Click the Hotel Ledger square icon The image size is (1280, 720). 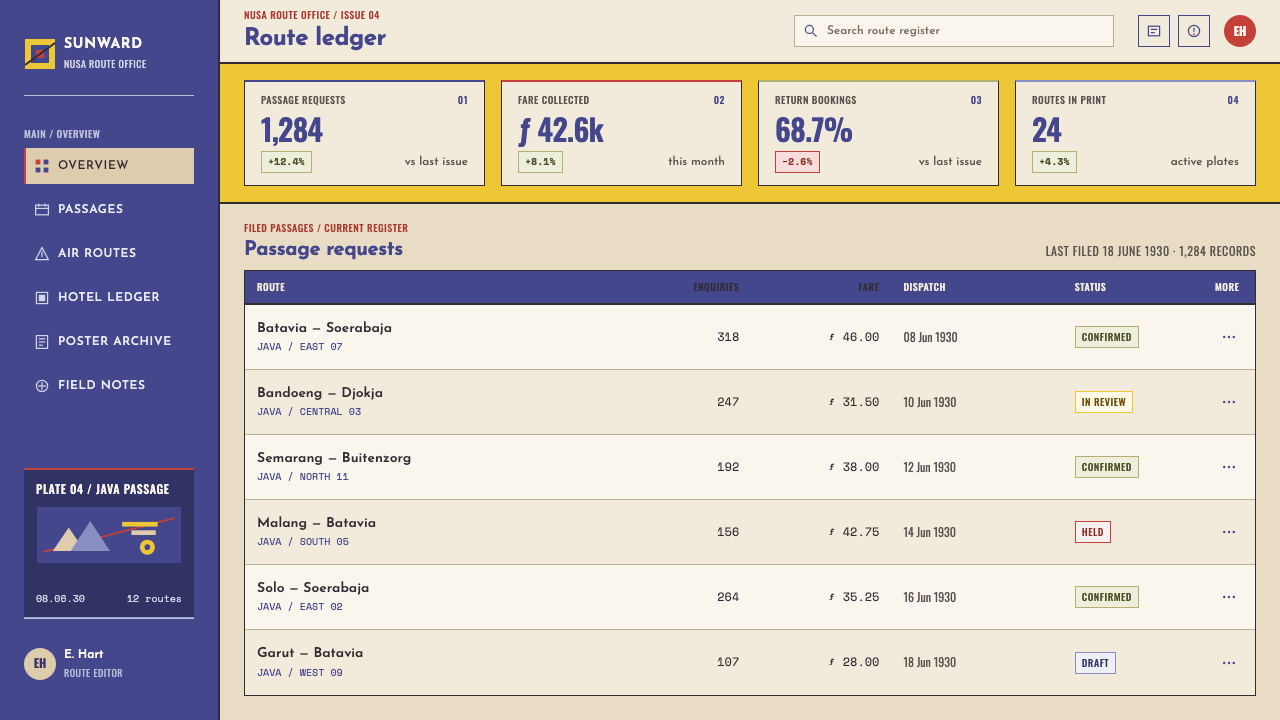click(x=42, y=298)
